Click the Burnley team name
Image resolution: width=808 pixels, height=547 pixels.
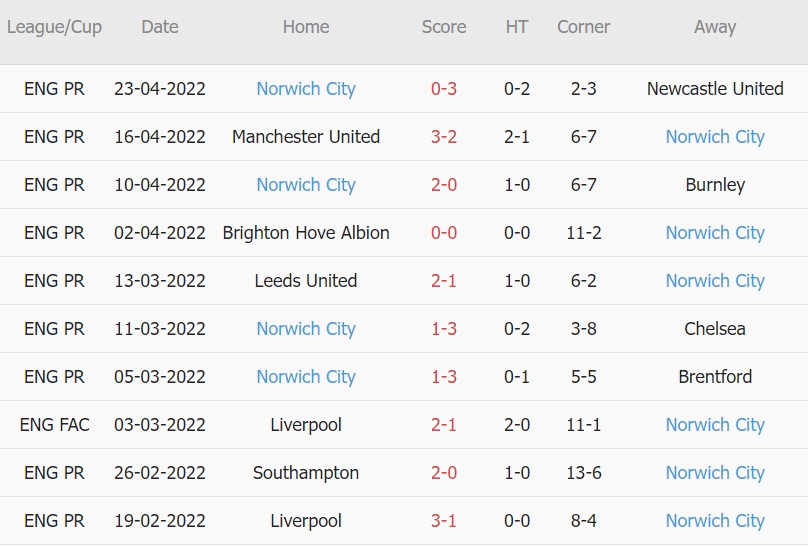(x=715, y=185)
